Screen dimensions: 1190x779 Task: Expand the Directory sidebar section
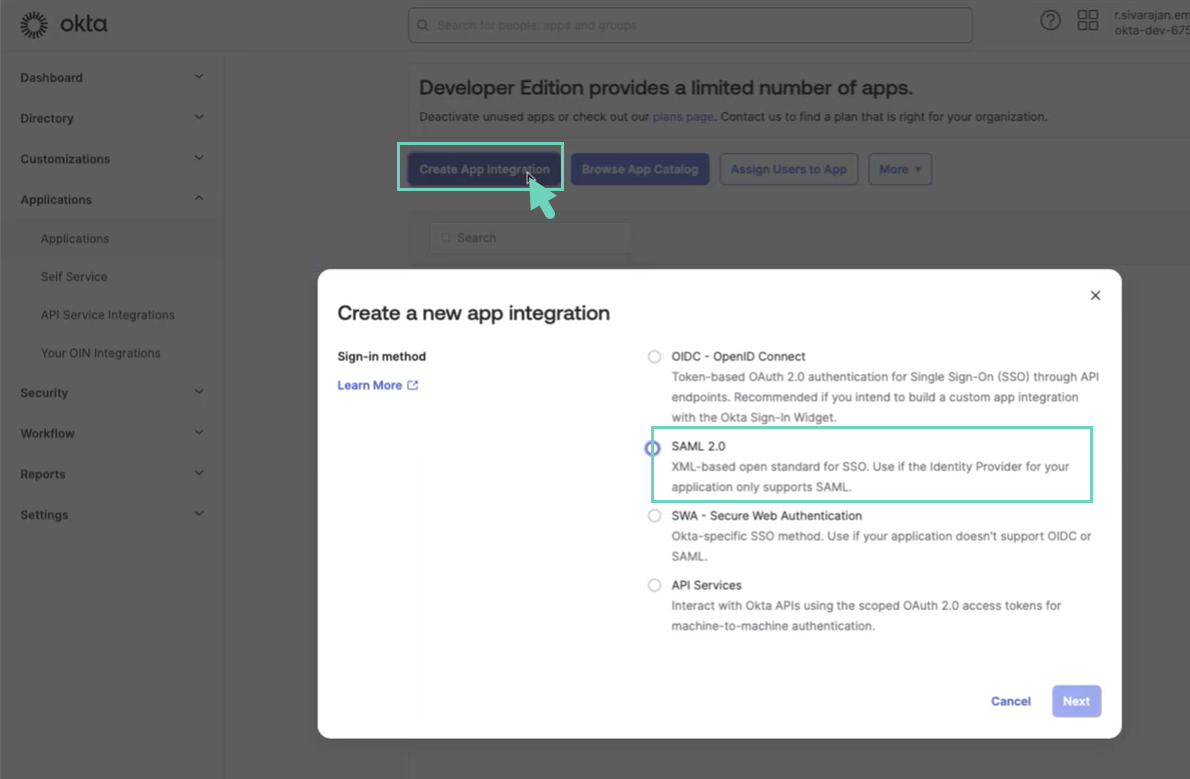click(x=198, y=118)
